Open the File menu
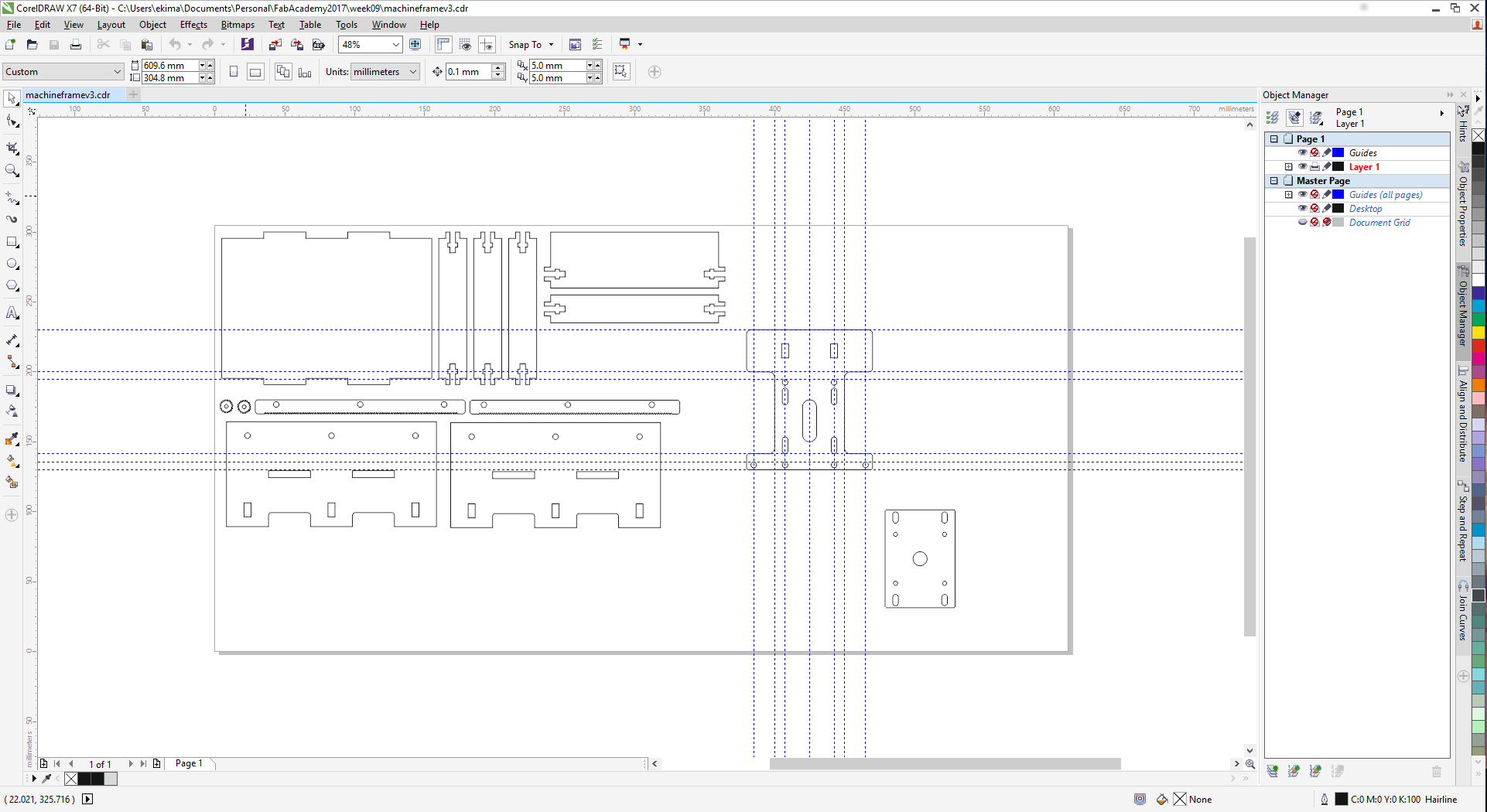This screenshot has width=1487, height=812. pyautogui.click(x=14, y=25)
